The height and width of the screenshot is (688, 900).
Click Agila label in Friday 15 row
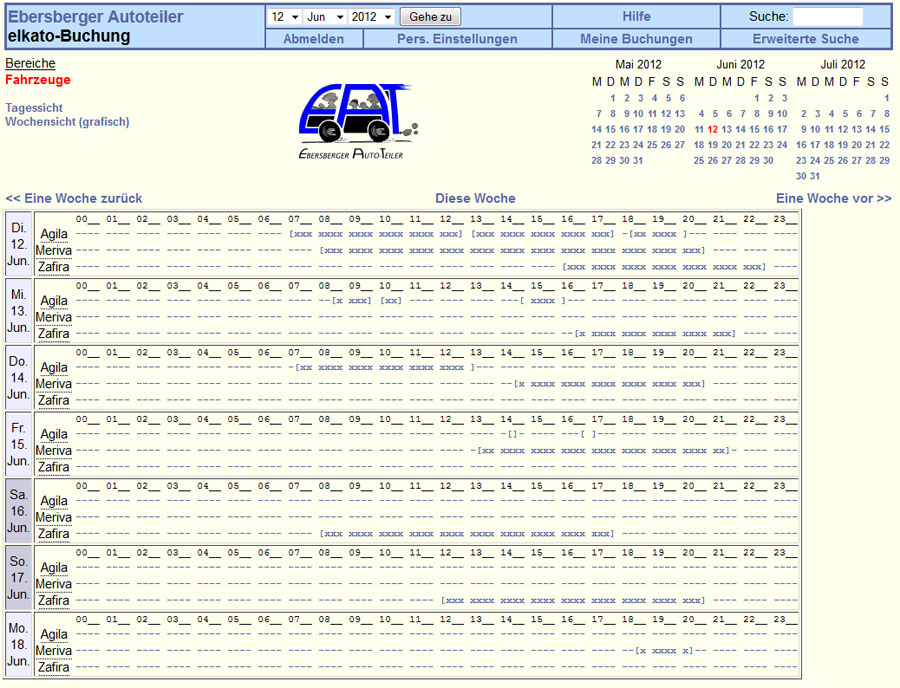tap(54, 434)
